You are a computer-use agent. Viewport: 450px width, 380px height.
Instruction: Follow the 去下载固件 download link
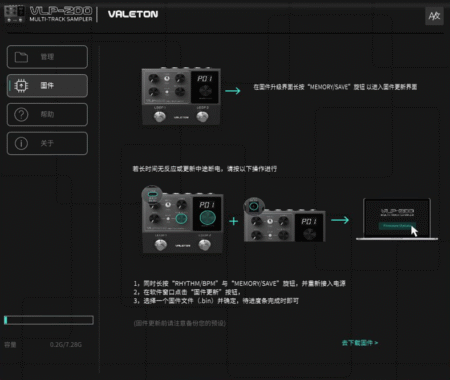click(x=360, y=343)
